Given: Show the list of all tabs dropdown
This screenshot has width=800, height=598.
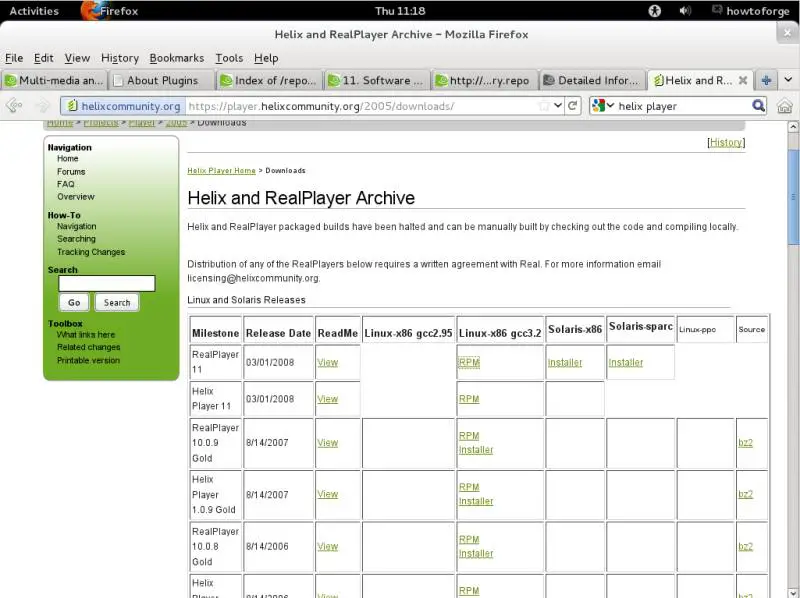Looking at the screenshot, I should coord(788,80).
